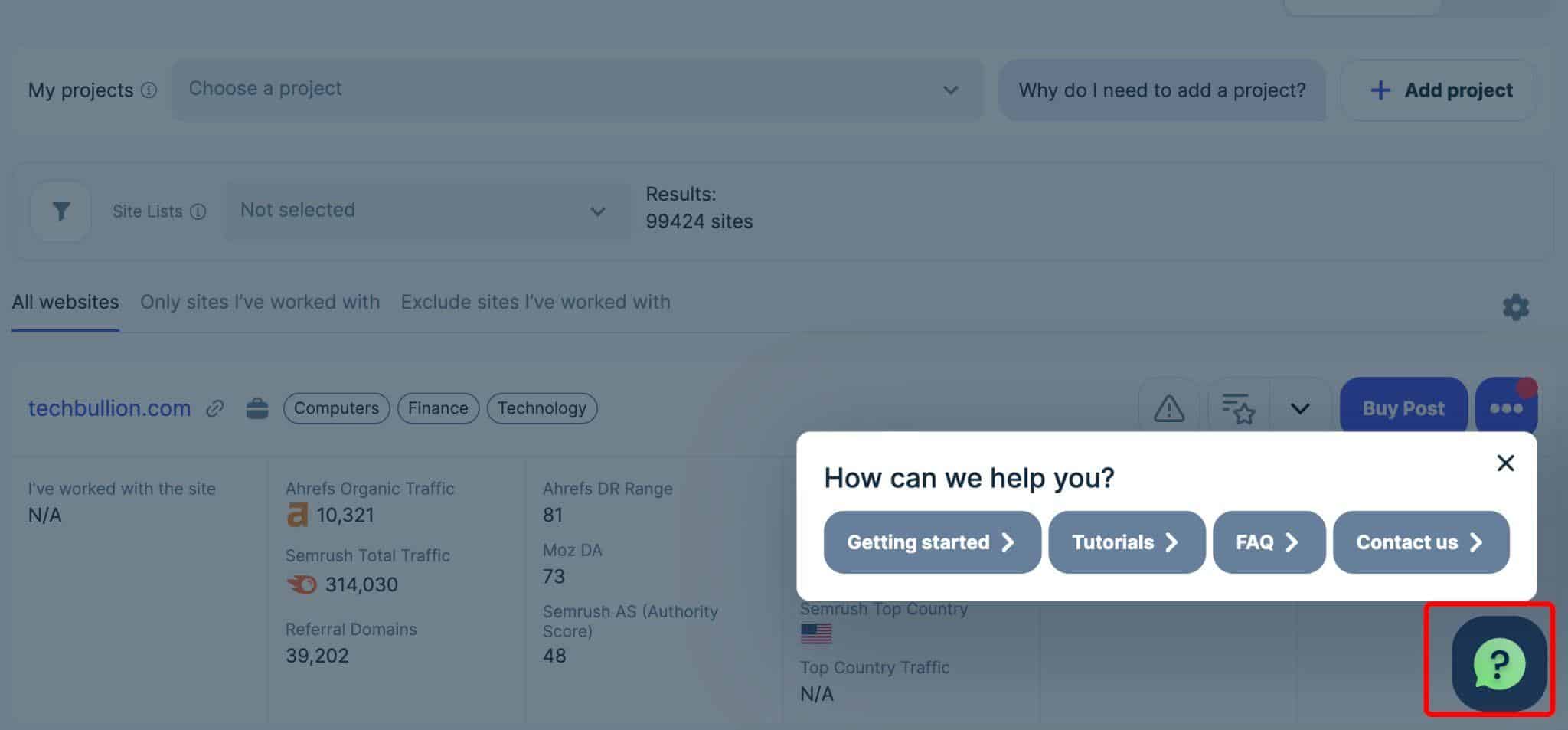Click the Ahrefs DR Range value 81
Viewport: 1568px width, 730px height.
tap(553, 515)
